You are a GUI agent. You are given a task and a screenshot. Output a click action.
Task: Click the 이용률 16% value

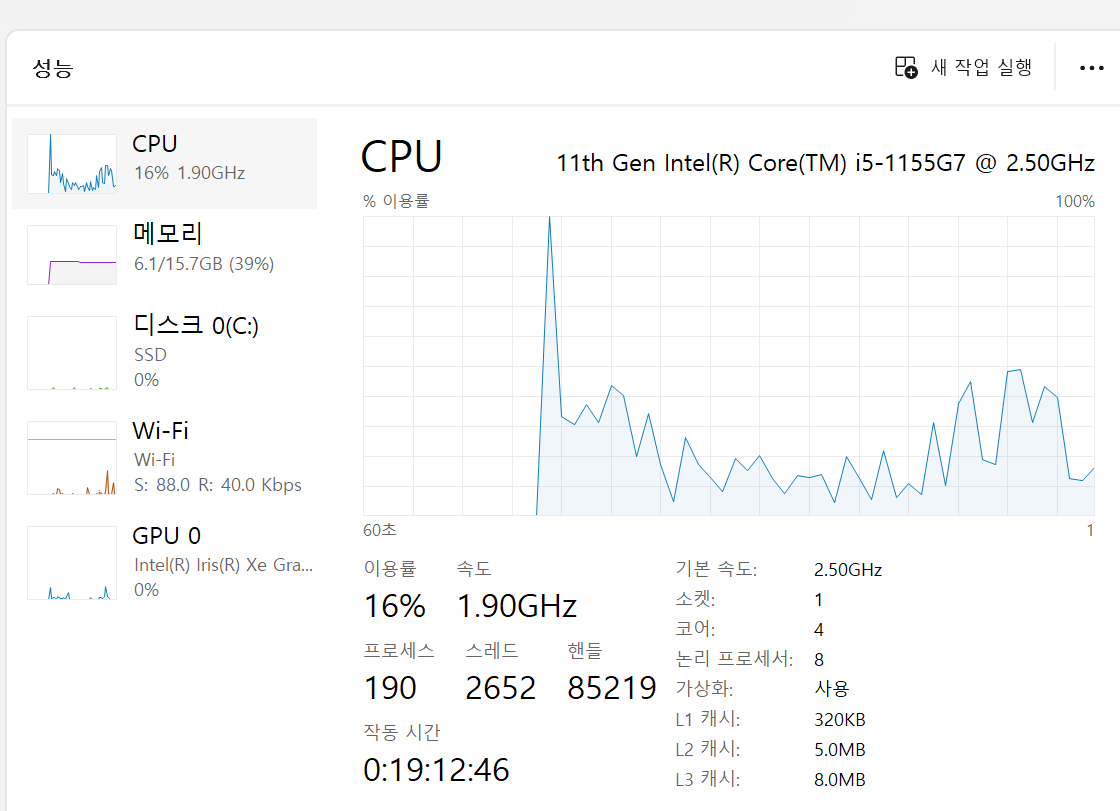(x=394, y=606)
